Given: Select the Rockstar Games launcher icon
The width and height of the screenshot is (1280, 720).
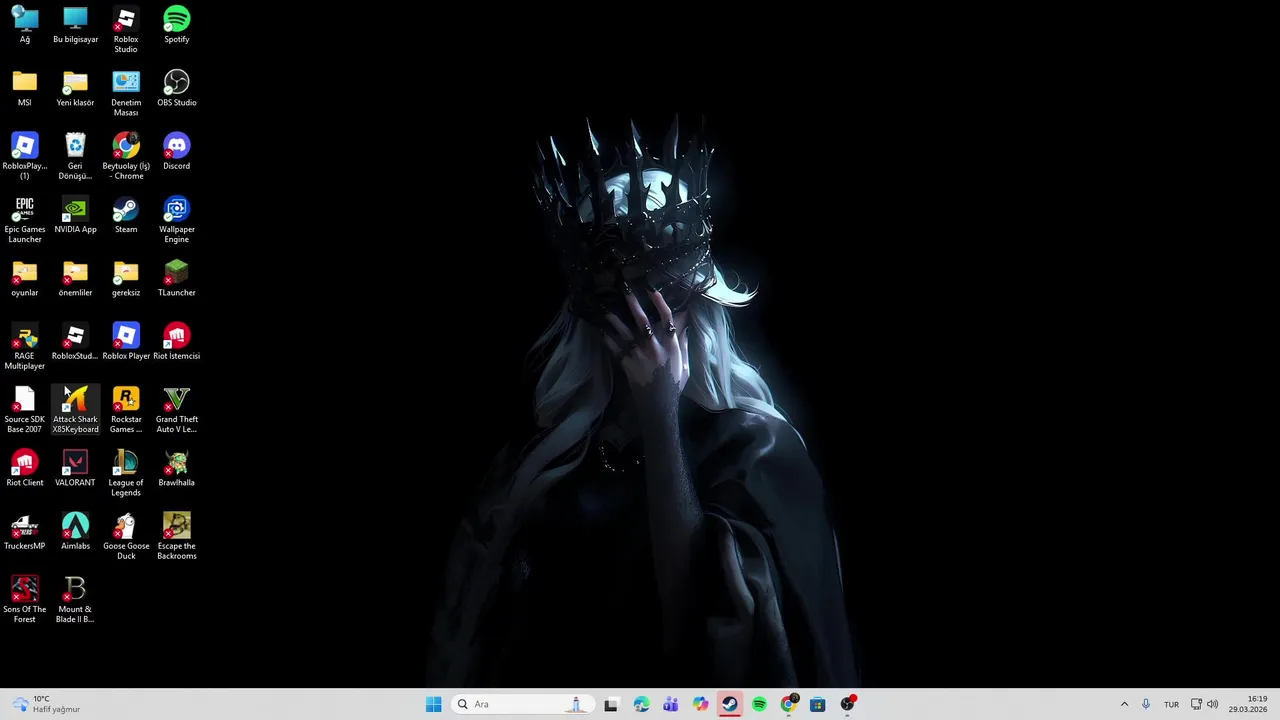Looking at the screenshot, I should click(x=126, y=410).
